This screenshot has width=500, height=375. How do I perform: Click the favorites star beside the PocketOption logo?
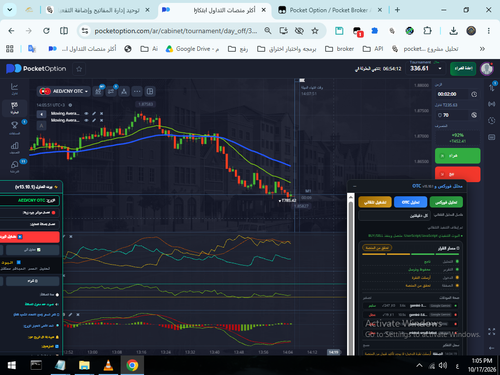click(79, 69)
